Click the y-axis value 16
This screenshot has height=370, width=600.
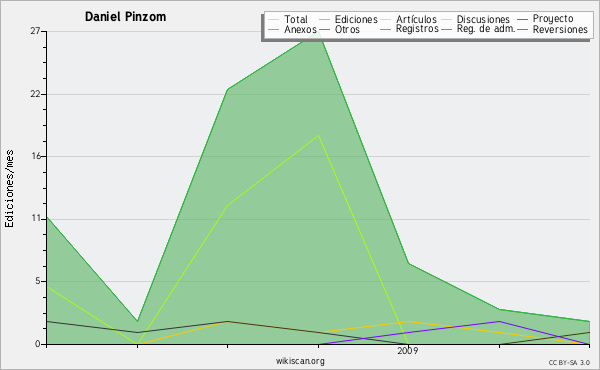(36, 156)
